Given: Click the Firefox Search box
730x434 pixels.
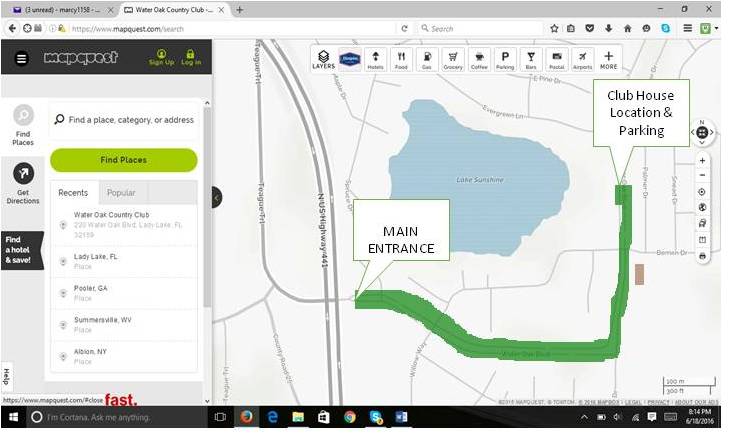Looking at the screenshot, I should click(x=480, y=29).
